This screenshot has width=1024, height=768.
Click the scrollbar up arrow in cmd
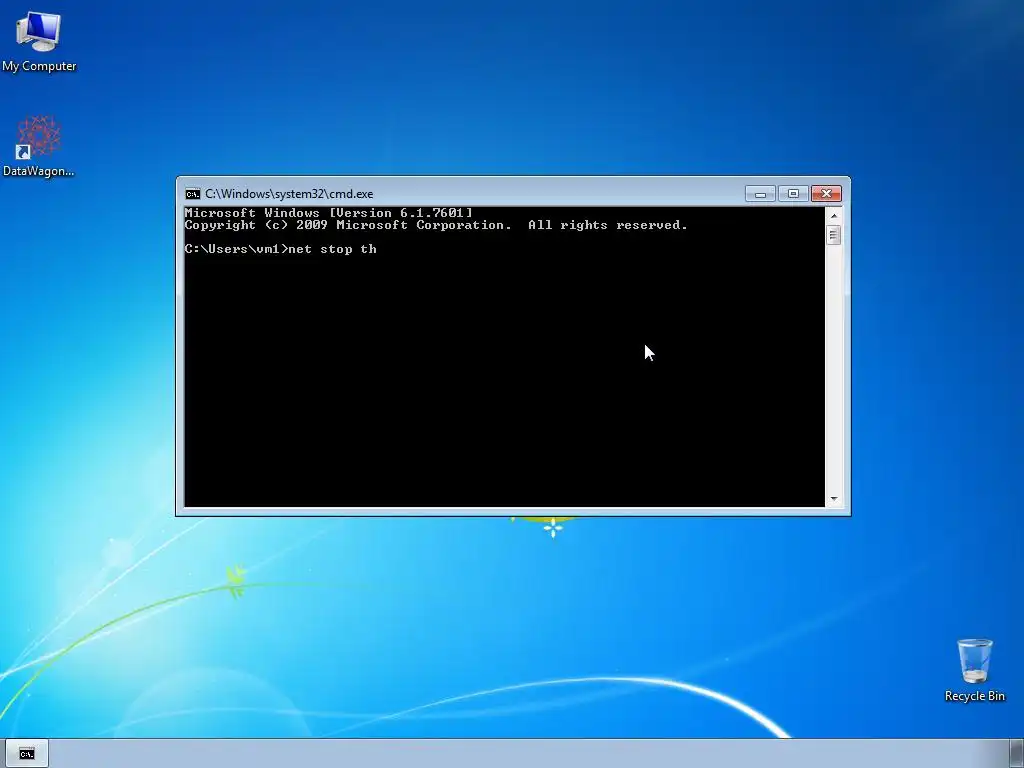[833, 216]
